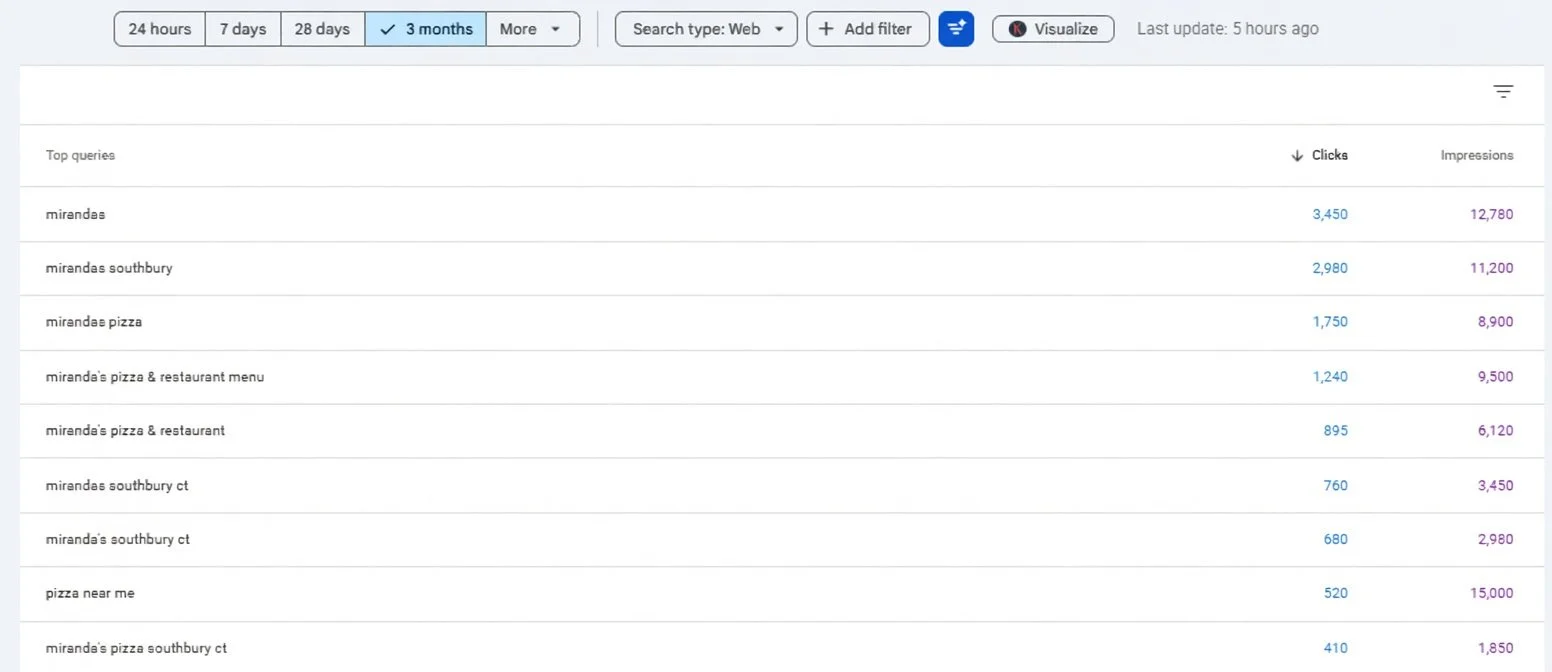Click the 680 clicks value

coord(1336,539)
